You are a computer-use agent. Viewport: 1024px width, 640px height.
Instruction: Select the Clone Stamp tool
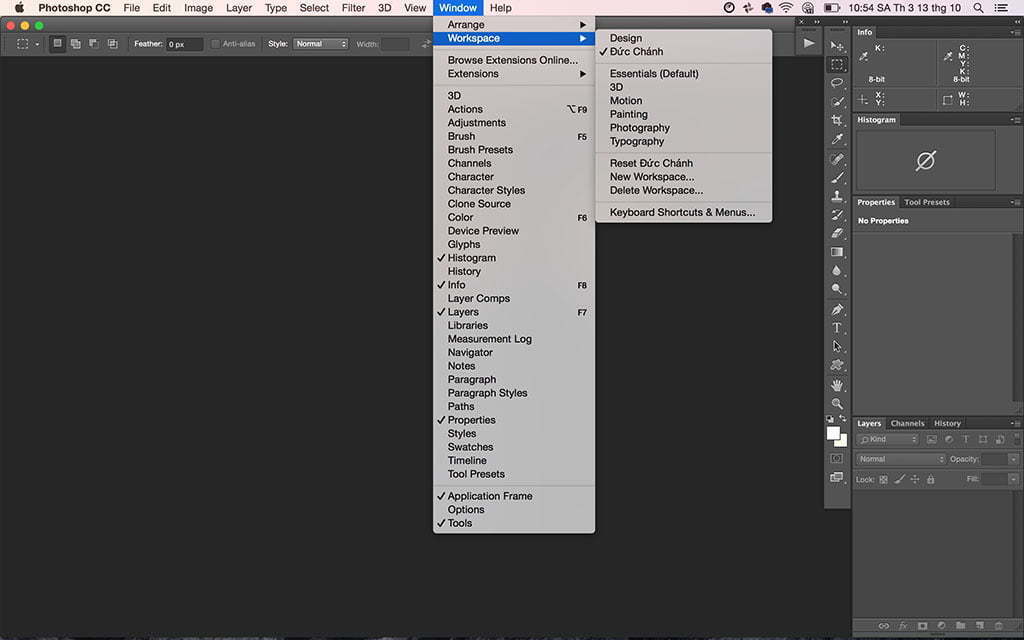[837, 196]
